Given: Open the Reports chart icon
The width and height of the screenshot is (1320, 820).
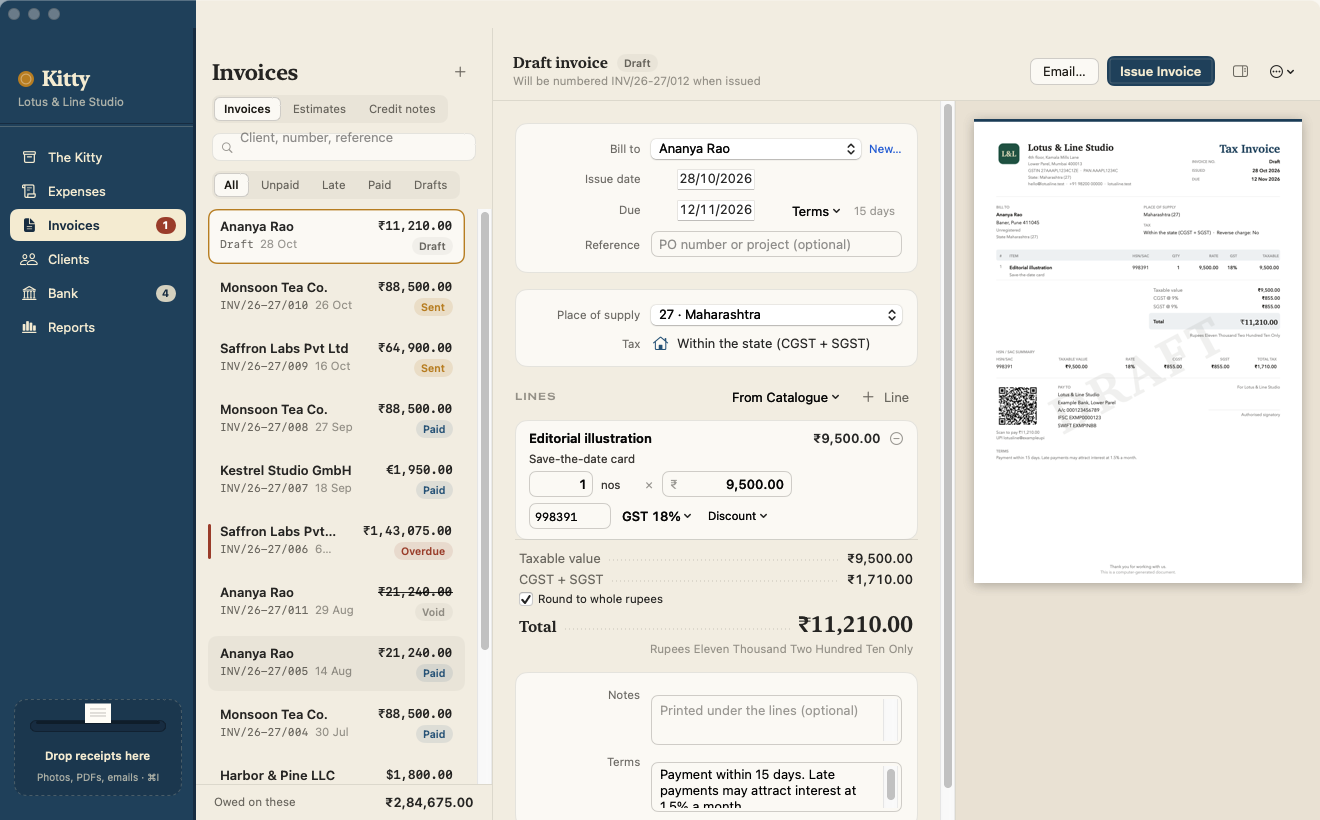Looking at the screenshot, I should click(29, 327).
